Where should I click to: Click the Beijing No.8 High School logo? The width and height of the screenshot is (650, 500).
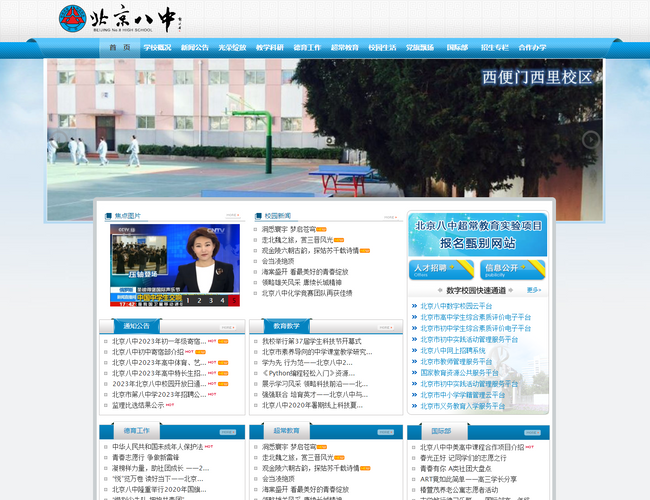(120, 19)
